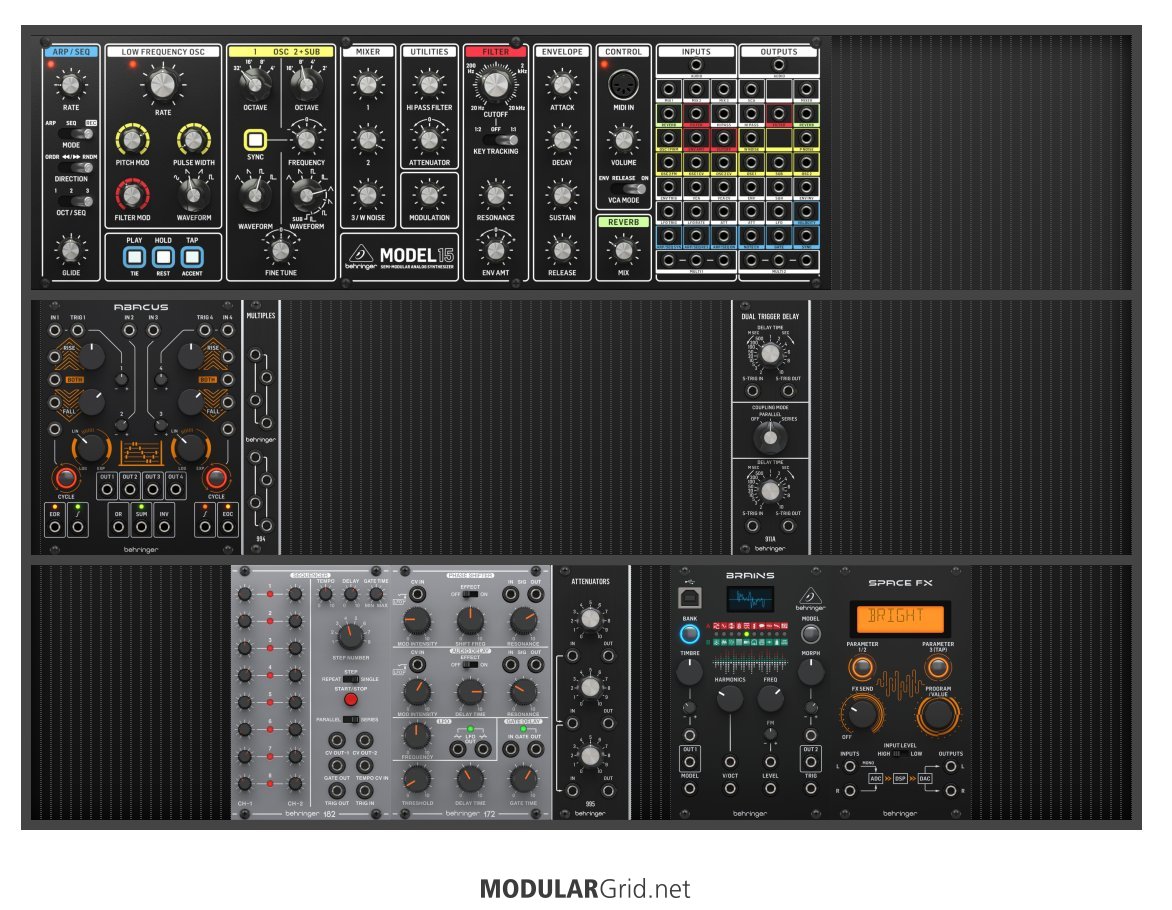Screen dimensions: 1172x910
Task: Click the Brains Bank button
Action: coord(689,634)
